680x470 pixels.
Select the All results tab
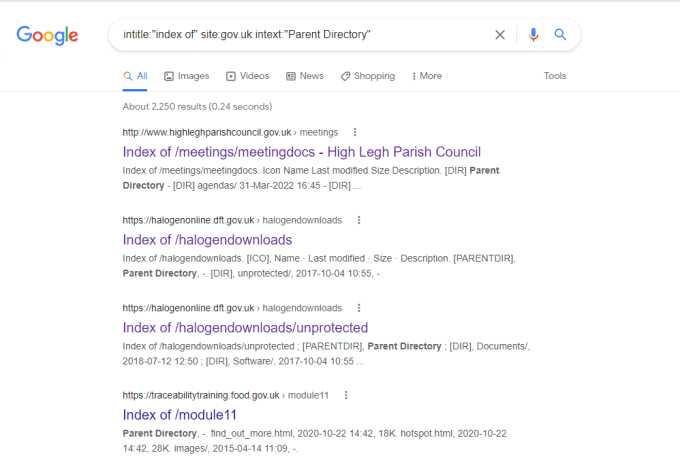coord(135,76)
